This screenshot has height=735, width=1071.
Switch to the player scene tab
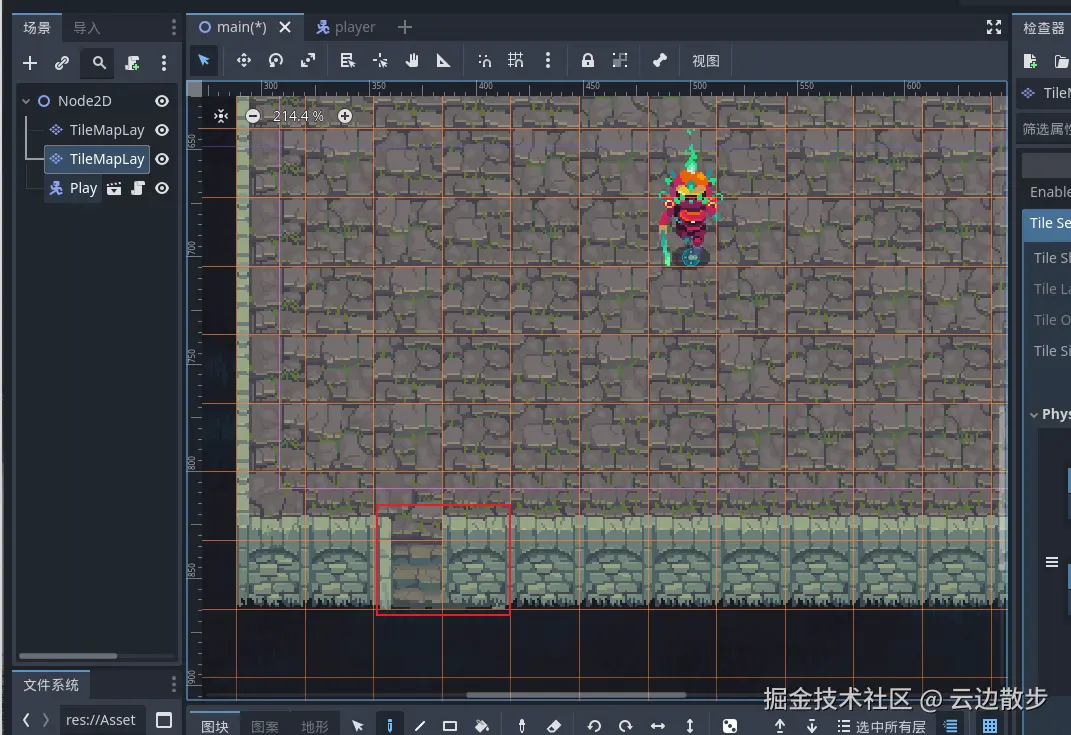click(346, 27)
